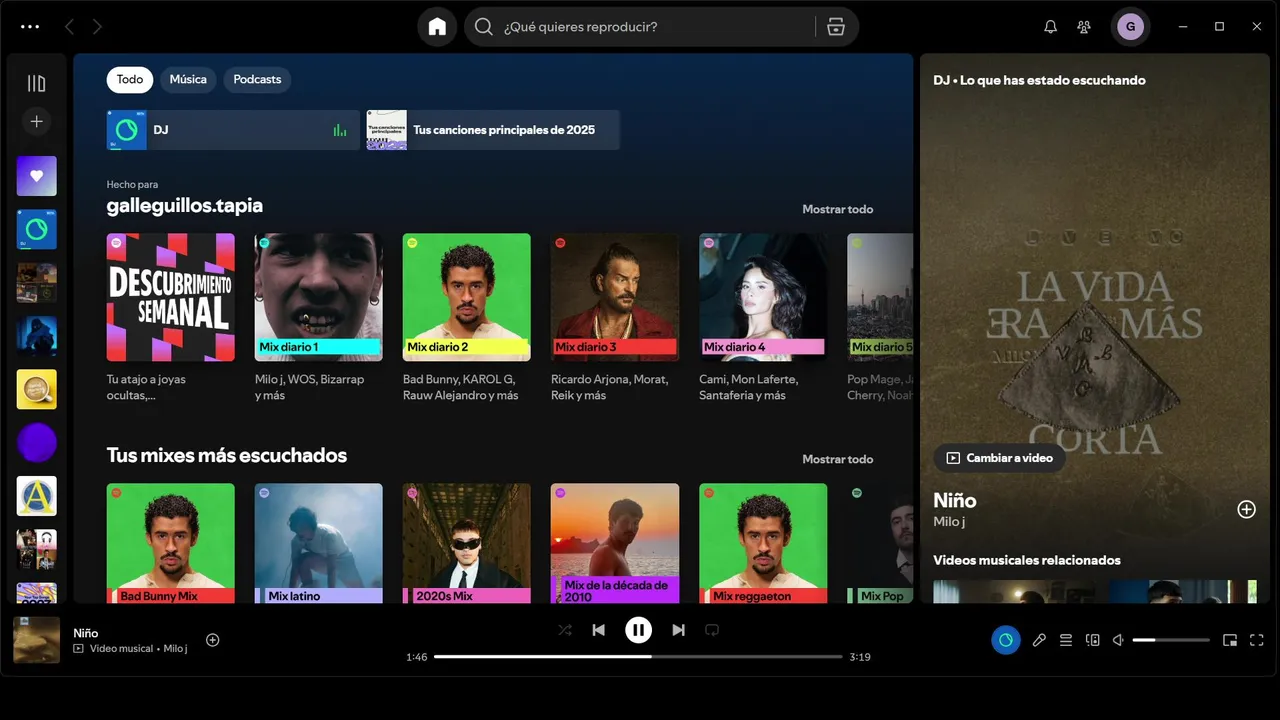1280x720 pixels.
Task: Click 'DJ • Lo que has estado escuchando' header
Action: coord(1039,80)
